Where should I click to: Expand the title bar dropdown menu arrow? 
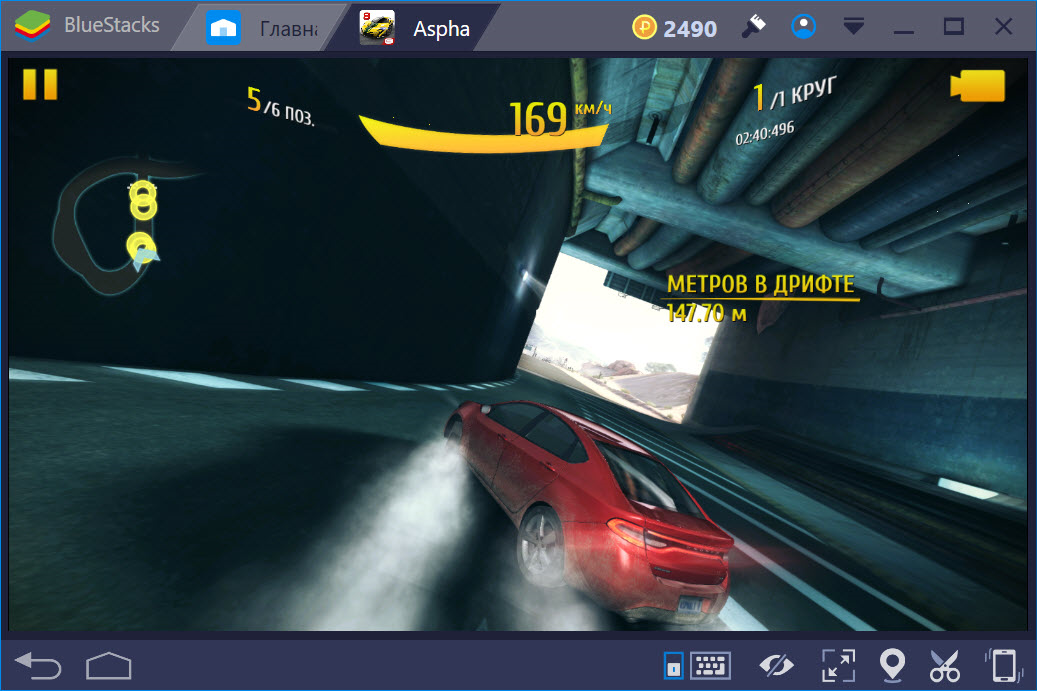(853, 27)
